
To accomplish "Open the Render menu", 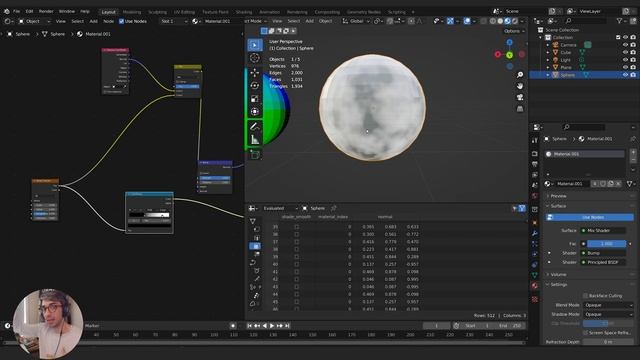I will tap(46, 11).
